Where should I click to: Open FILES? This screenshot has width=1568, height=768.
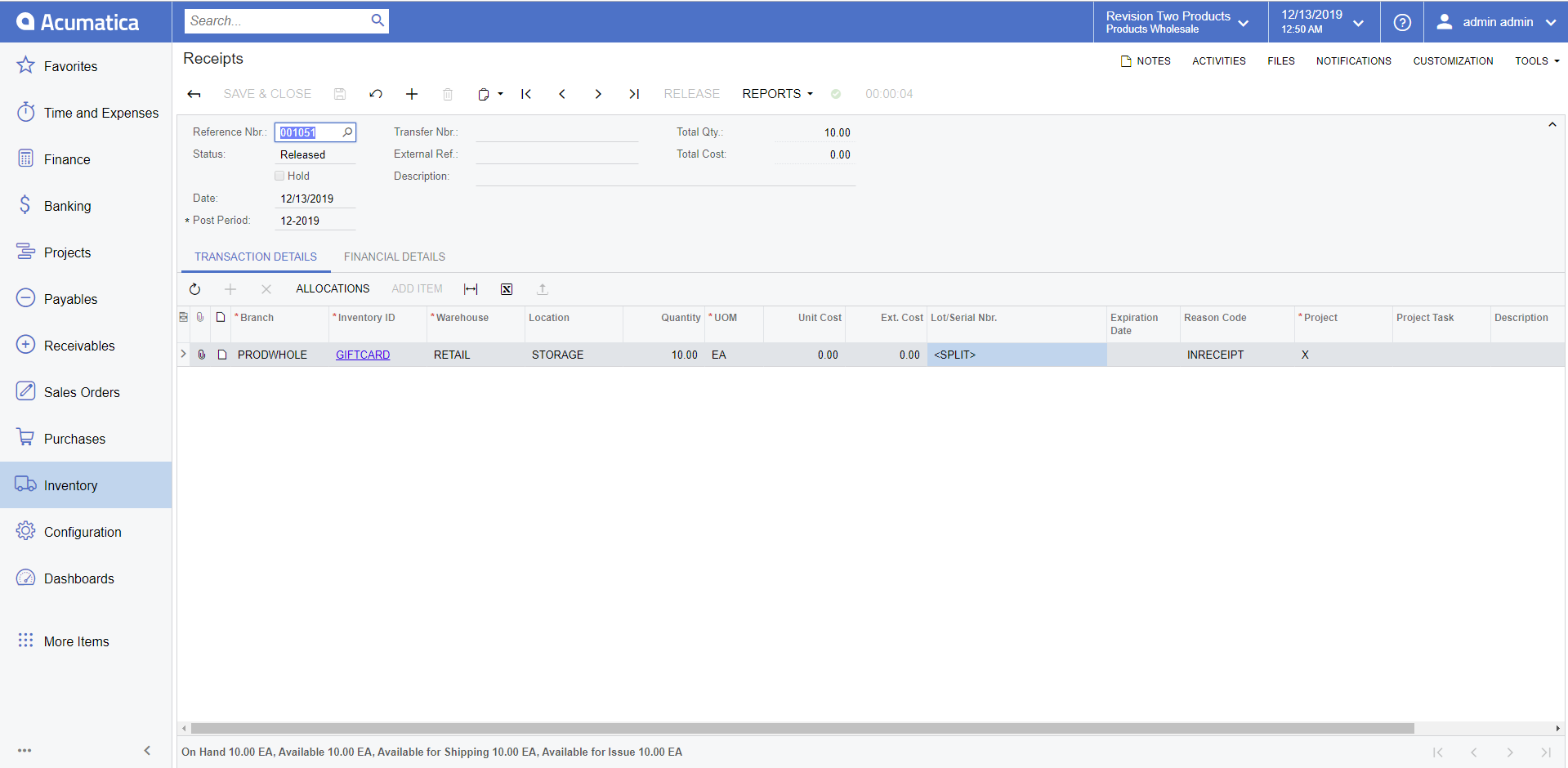pos(1281,61)
